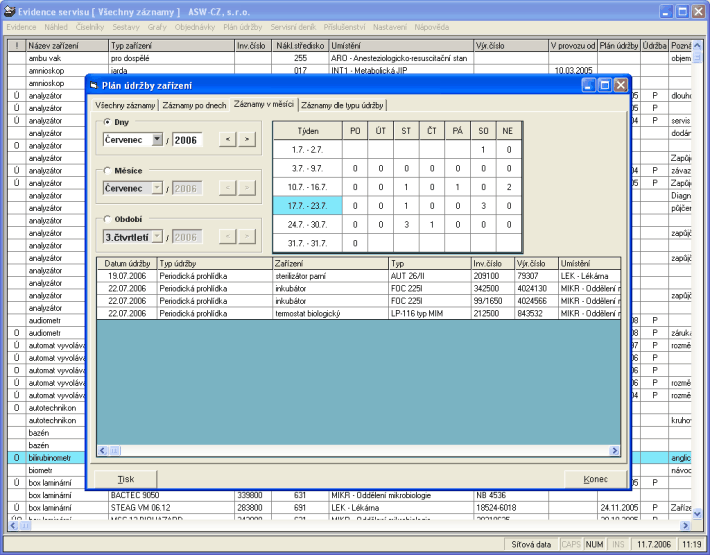Open the Červenec month dropdown under Dny

157,140
